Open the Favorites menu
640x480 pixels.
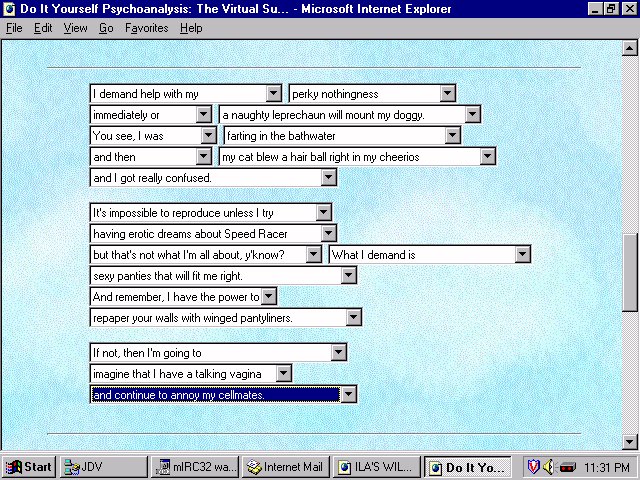[x=146, y=28]
